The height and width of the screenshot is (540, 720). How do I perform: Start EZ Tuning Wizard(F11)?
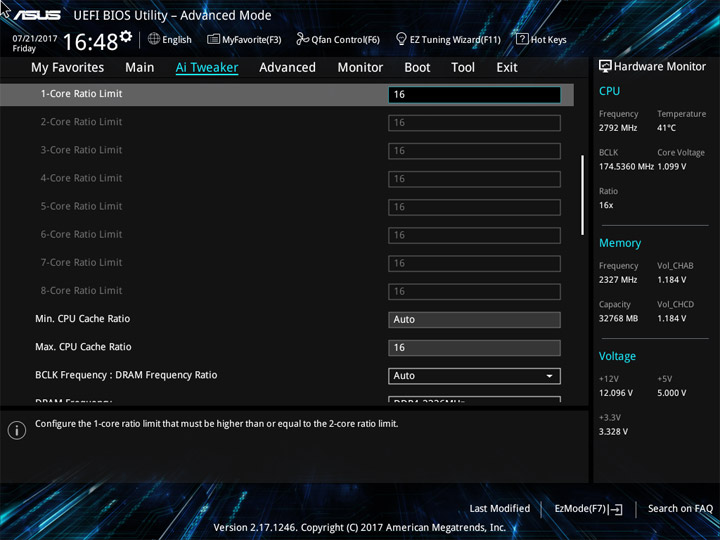click(x=448, y=39)
